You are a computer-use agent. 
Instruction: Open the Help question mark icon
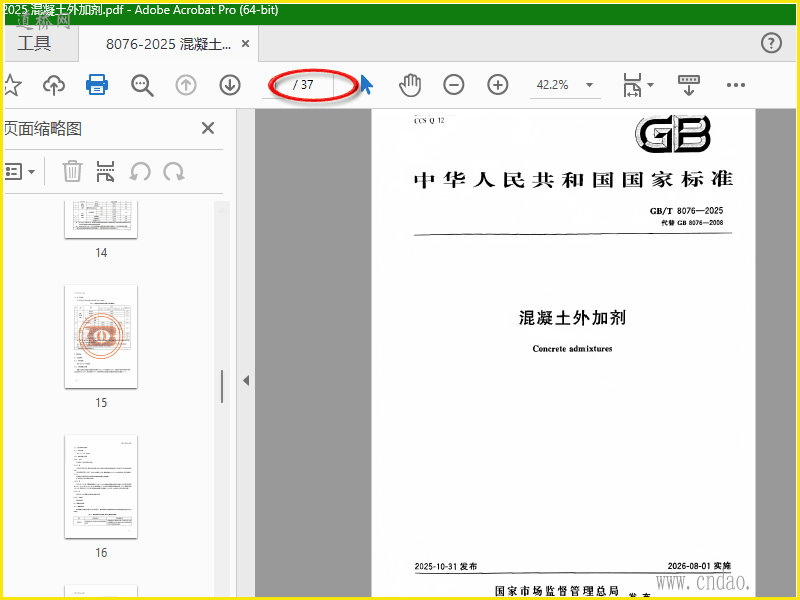pyautogui.click(x=771, y=43)
